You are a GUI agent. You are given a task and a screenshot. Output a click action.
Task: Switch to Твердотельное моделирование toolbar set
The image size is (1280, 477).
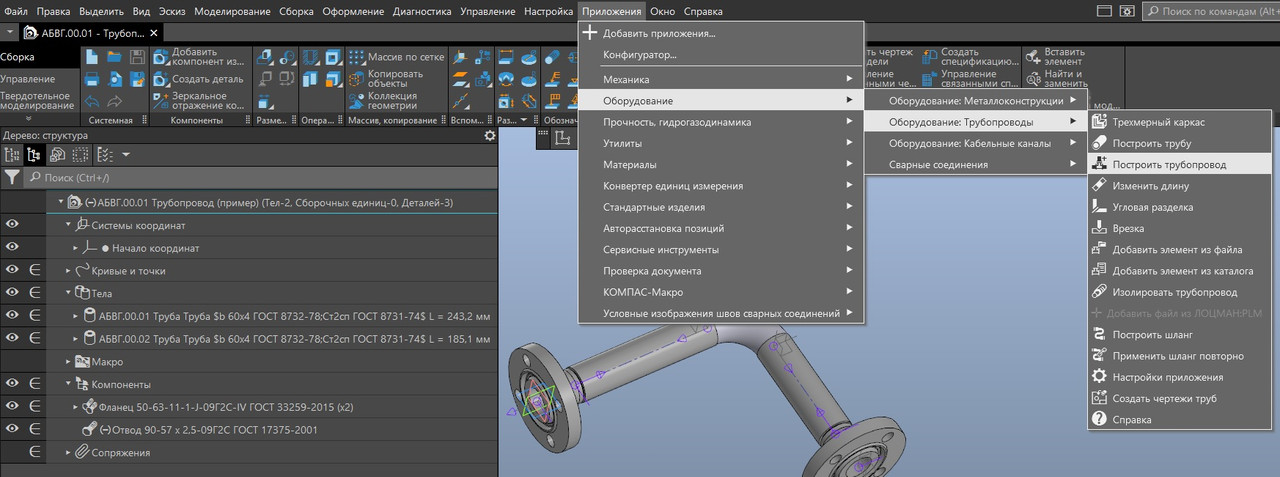(x=37, y=99)
